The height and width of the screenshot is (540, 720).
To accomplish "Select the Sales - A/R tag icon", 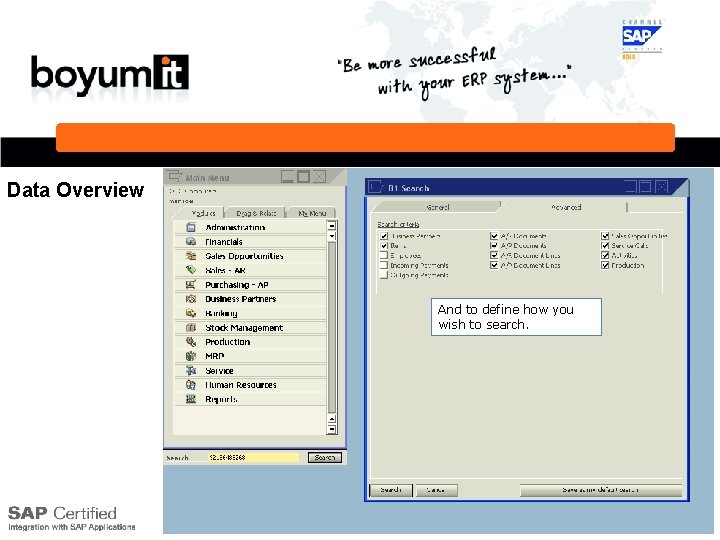I will click(x=191, y=270).
